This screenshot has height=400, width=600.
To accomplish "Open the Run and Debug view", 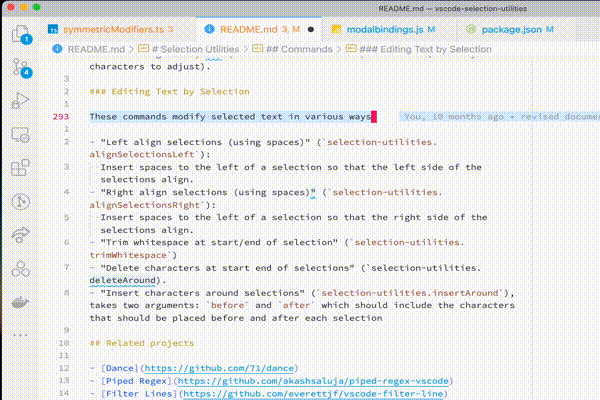I will [20, 101].
